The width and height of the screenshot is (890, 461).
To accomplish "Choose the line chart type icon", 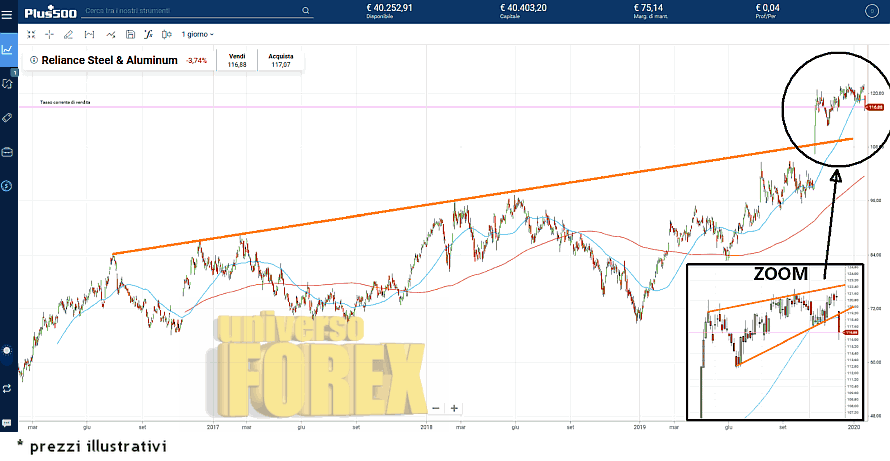I will pyautogui.click(x=110, y=34).
